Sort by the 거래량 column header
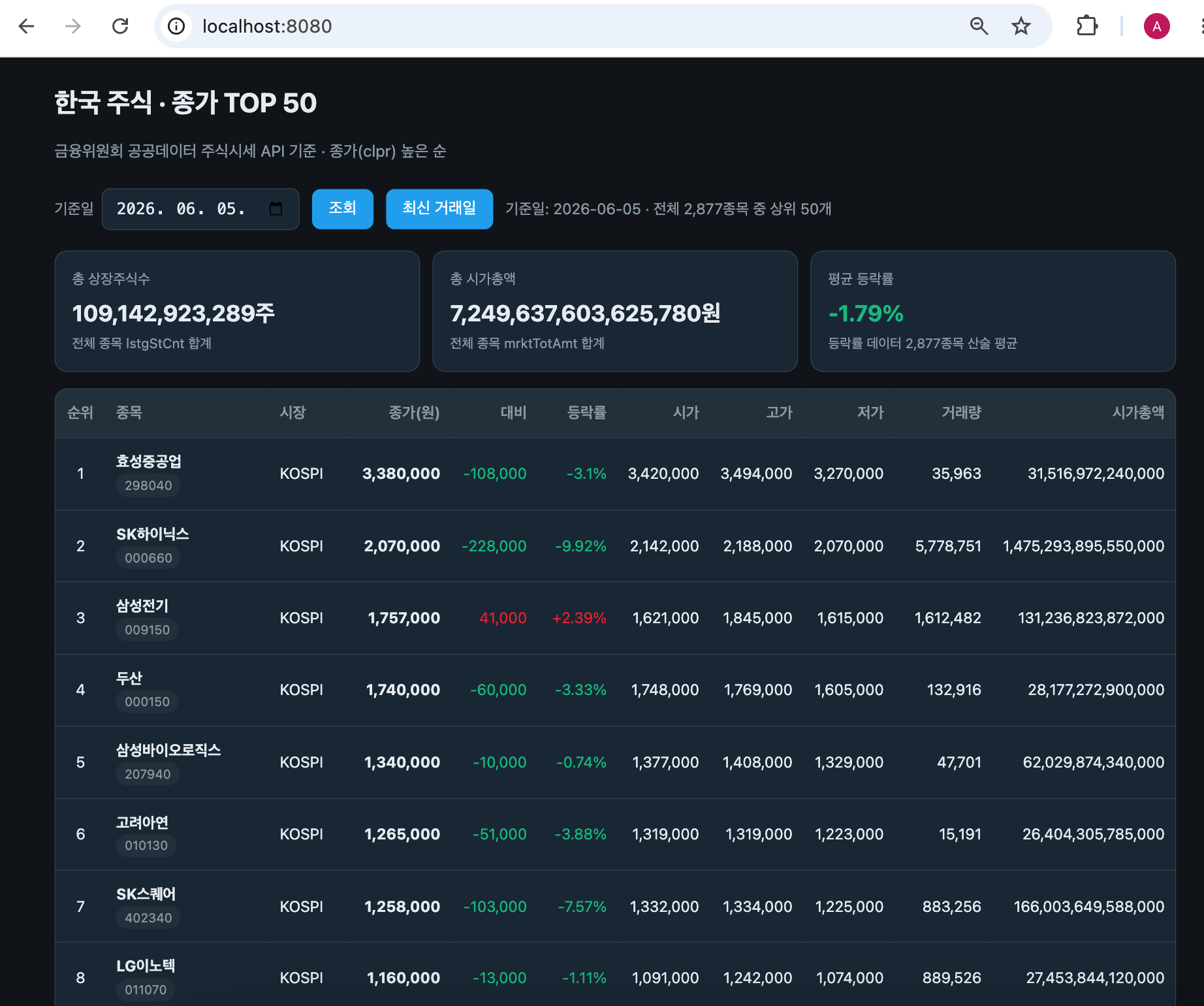1204x1006 pixels. [961, 413]
